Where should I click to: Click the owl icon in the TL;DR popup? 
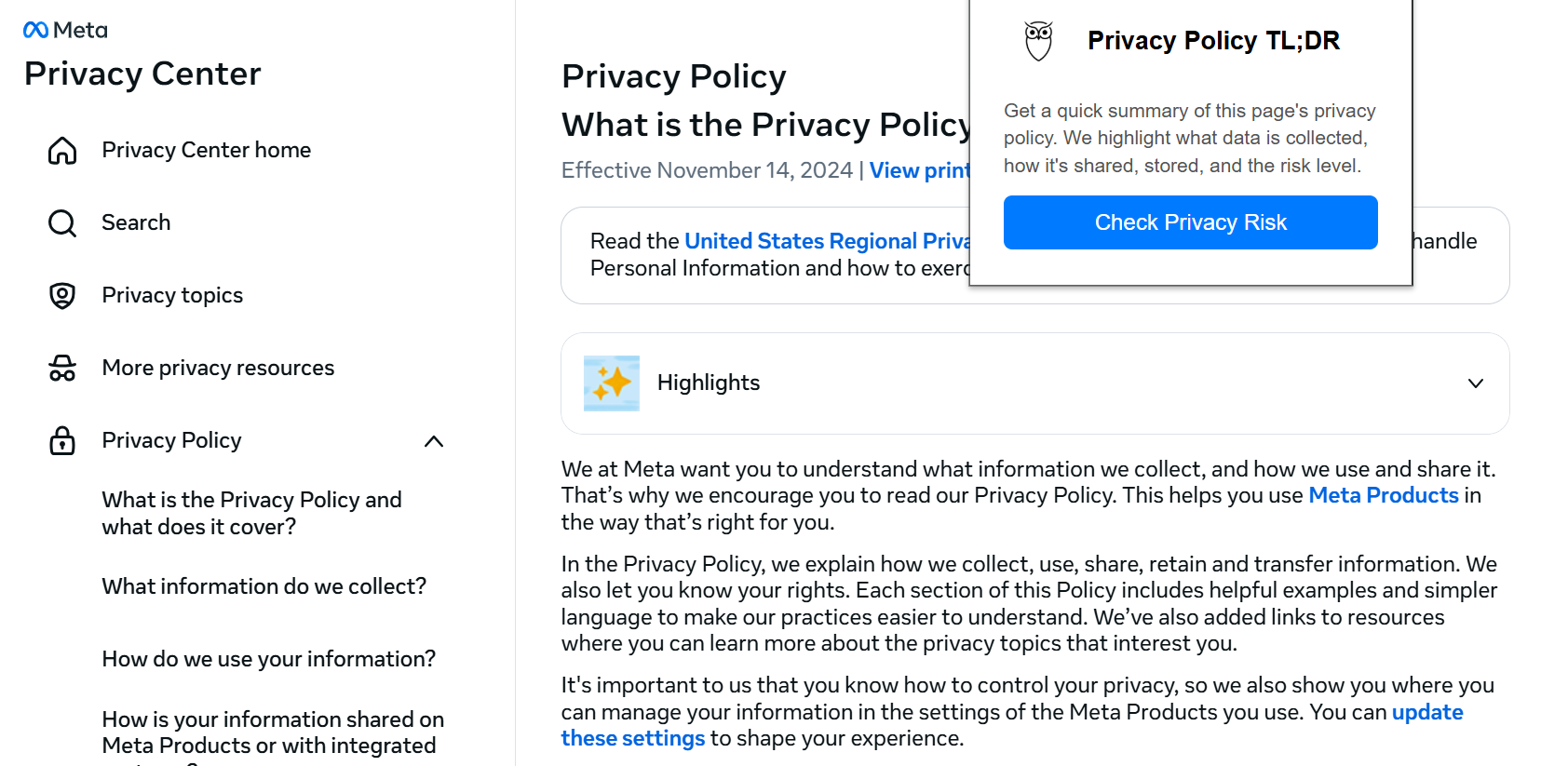tap(1036, 40)
